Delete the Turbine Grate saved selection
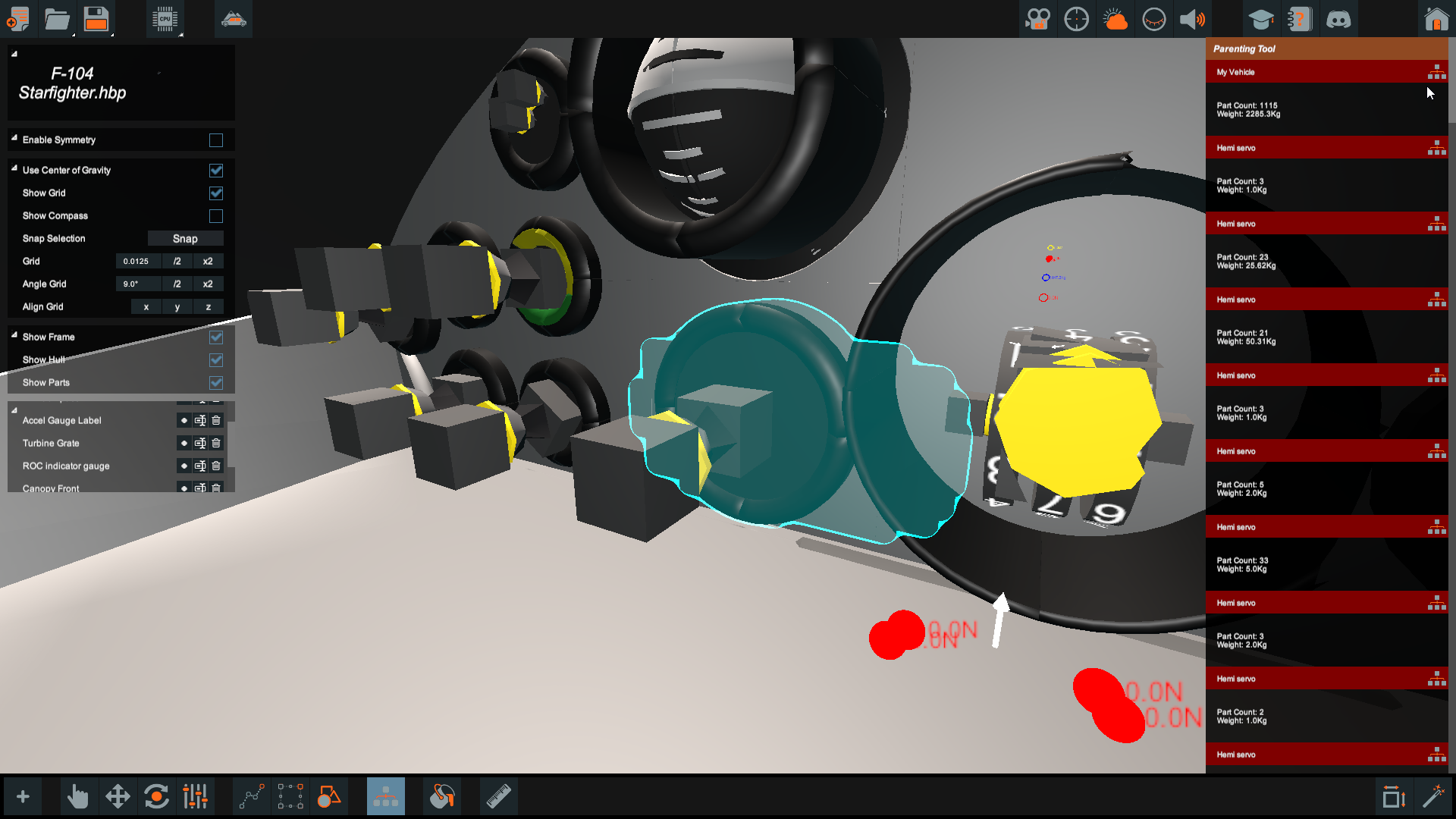 (216, 443)
